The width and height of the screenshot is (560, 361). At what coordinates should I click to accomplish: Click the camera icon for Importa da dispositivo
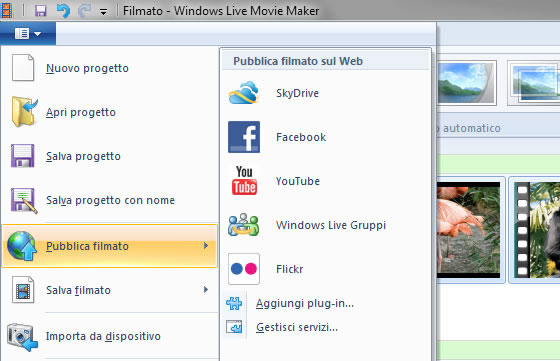tap(22, 337)
